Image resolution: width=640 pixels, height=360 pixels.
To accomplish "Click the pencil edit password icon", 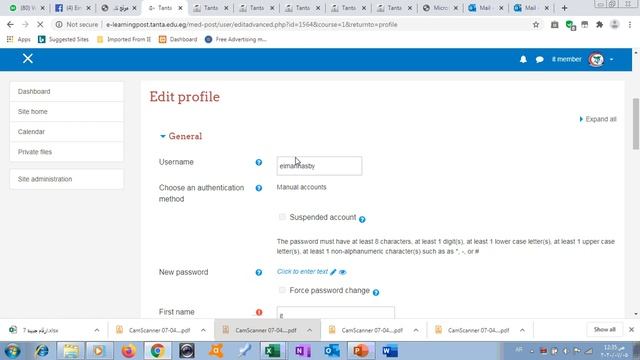I will (333, 272).
